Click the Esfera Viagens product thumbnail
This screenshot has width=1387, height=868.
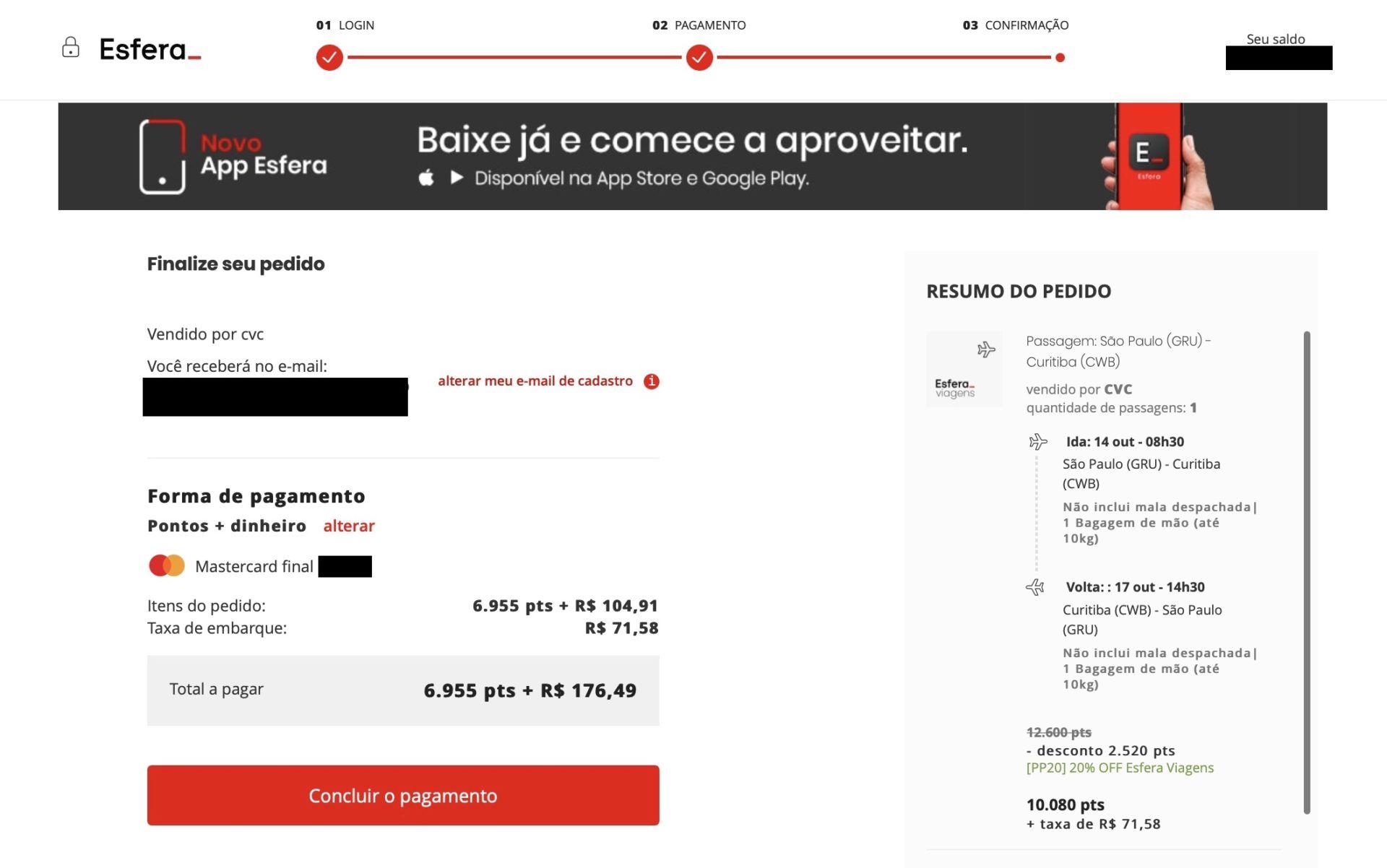click(964, 369)
